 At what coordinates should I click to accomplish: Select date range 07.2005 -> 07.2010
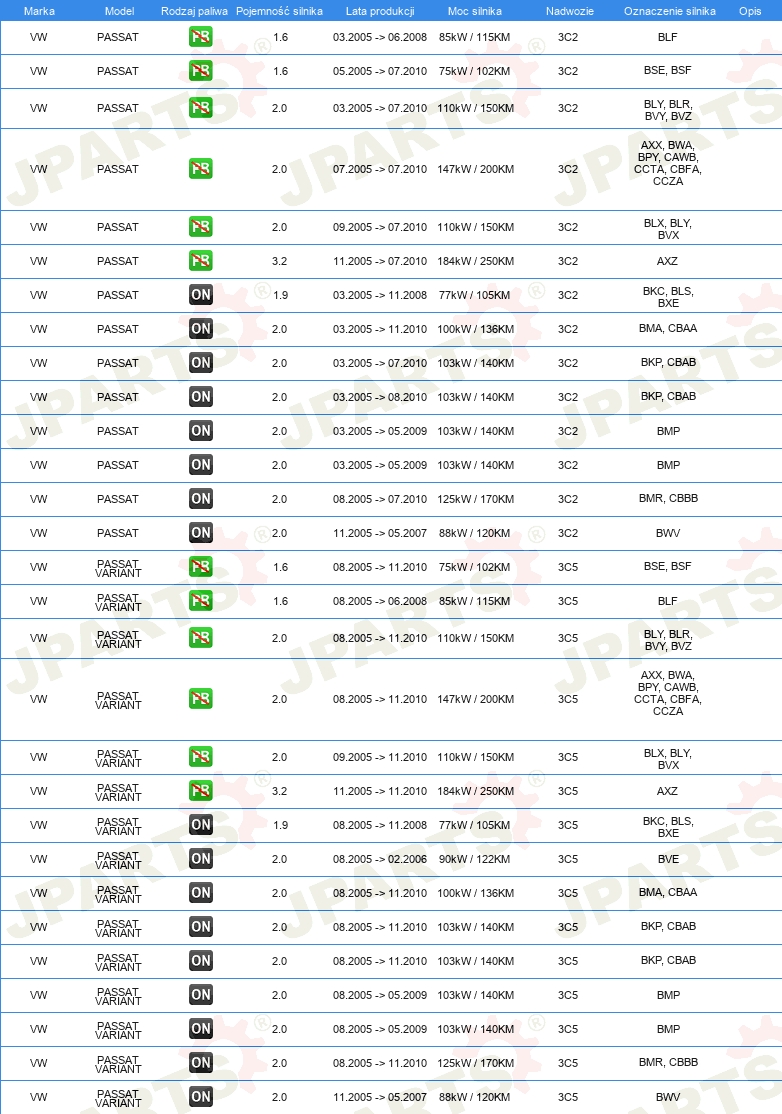tap(380, 169)
